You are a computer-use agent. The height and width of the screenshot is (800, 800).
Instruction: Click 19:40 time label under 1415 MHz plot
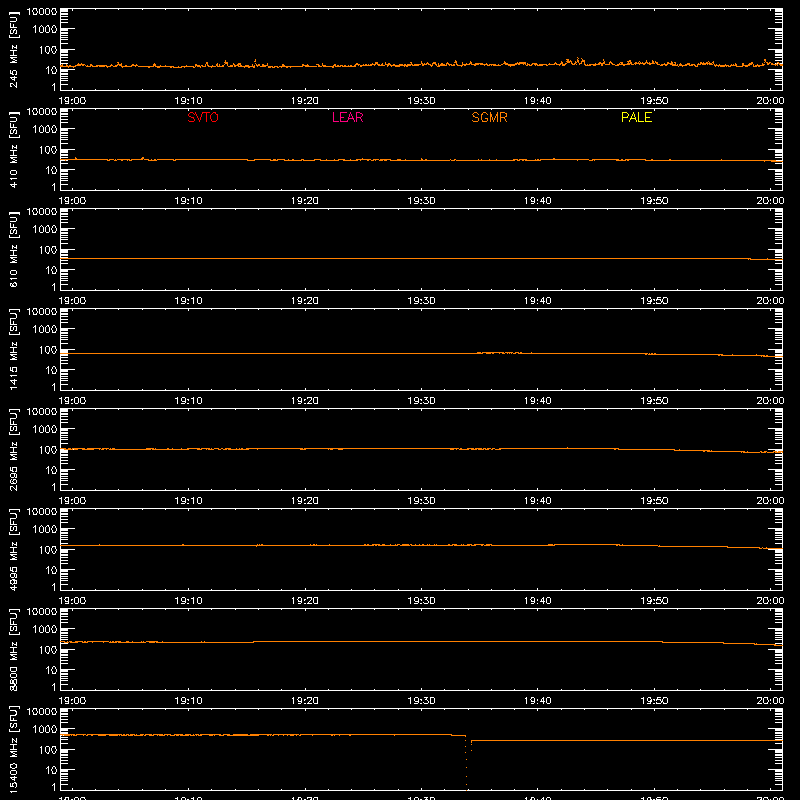(x=538, y=401)
